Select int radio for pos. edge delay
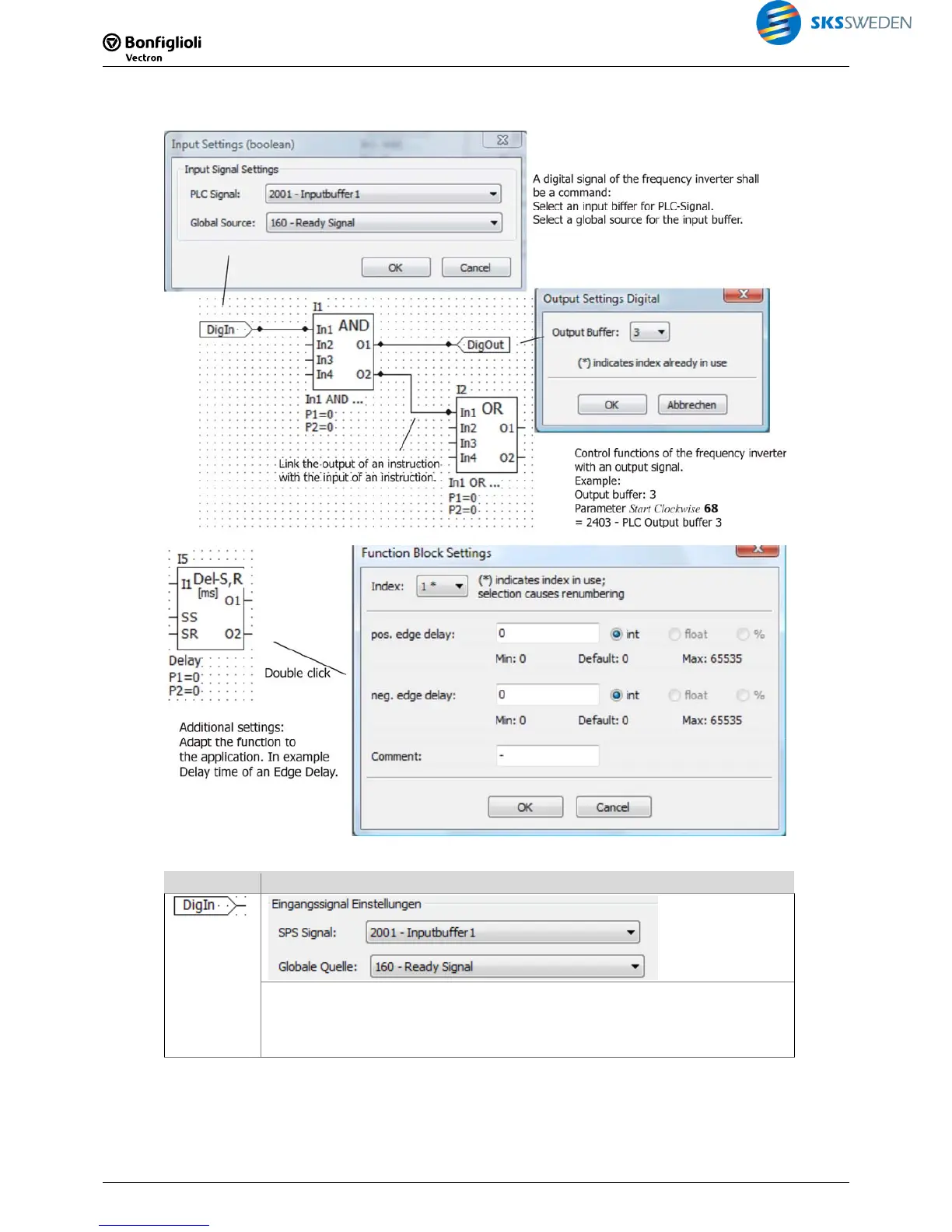Screen dimensions: 952x1232 [616, 634]
